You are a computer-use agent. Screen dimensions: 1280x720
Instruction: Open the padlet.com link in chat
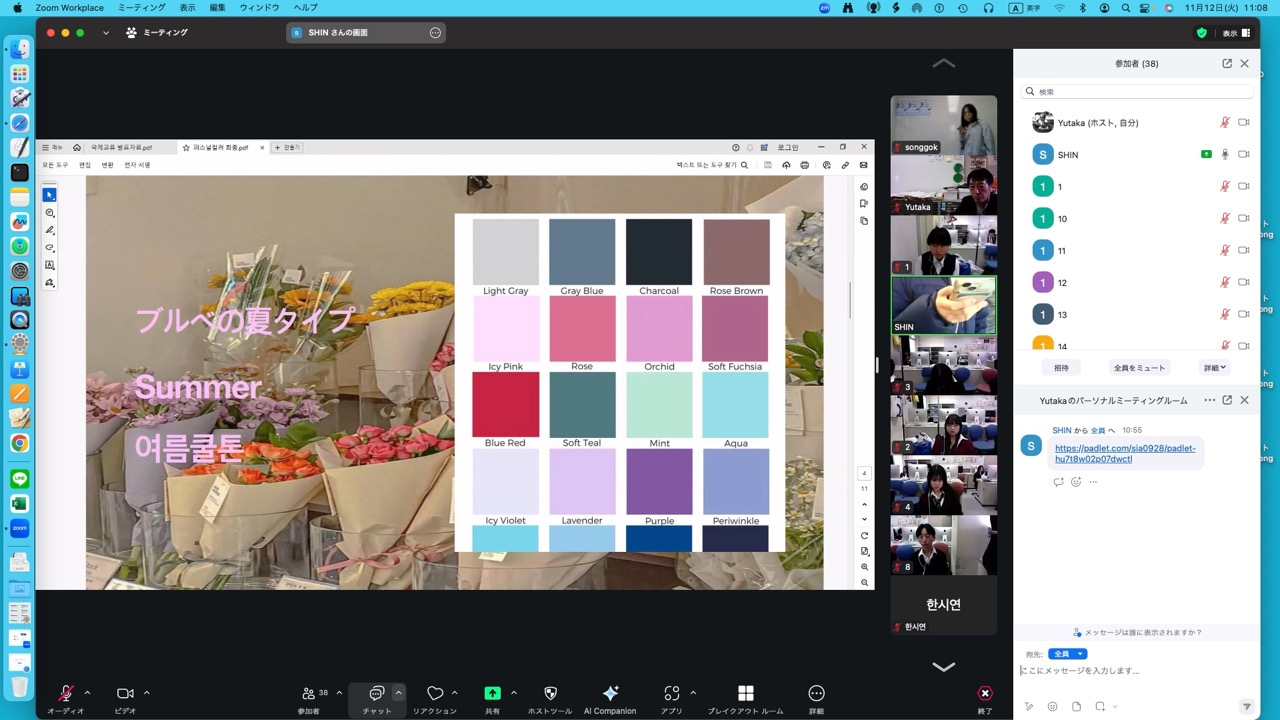click(1125, 453)
